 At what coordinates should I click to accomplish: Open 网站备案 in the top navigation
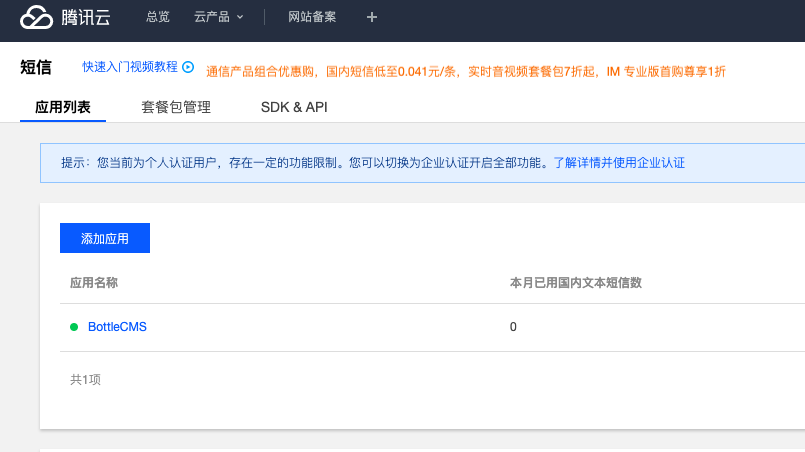(312, 17)
